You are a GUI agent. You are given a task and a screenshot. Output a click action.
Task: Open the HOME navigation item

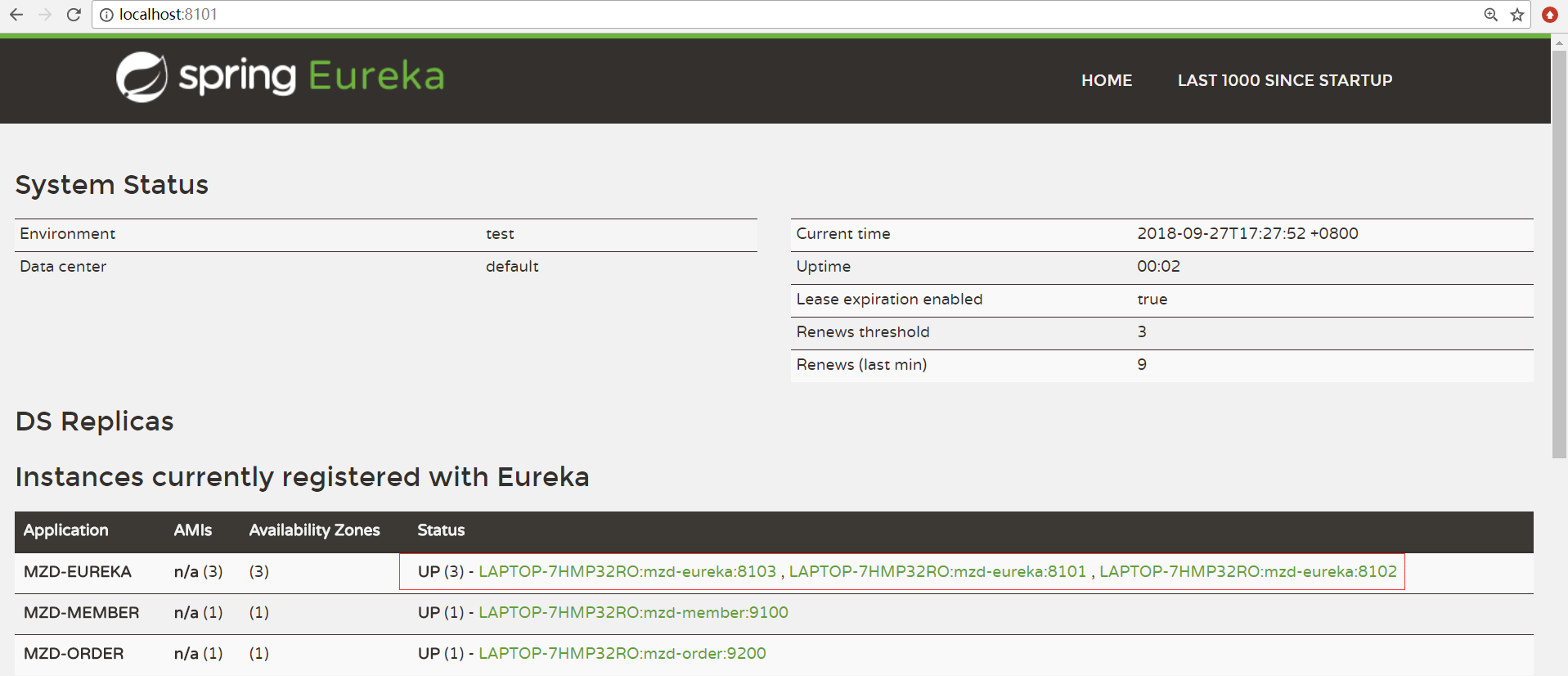click(1107, 80)
